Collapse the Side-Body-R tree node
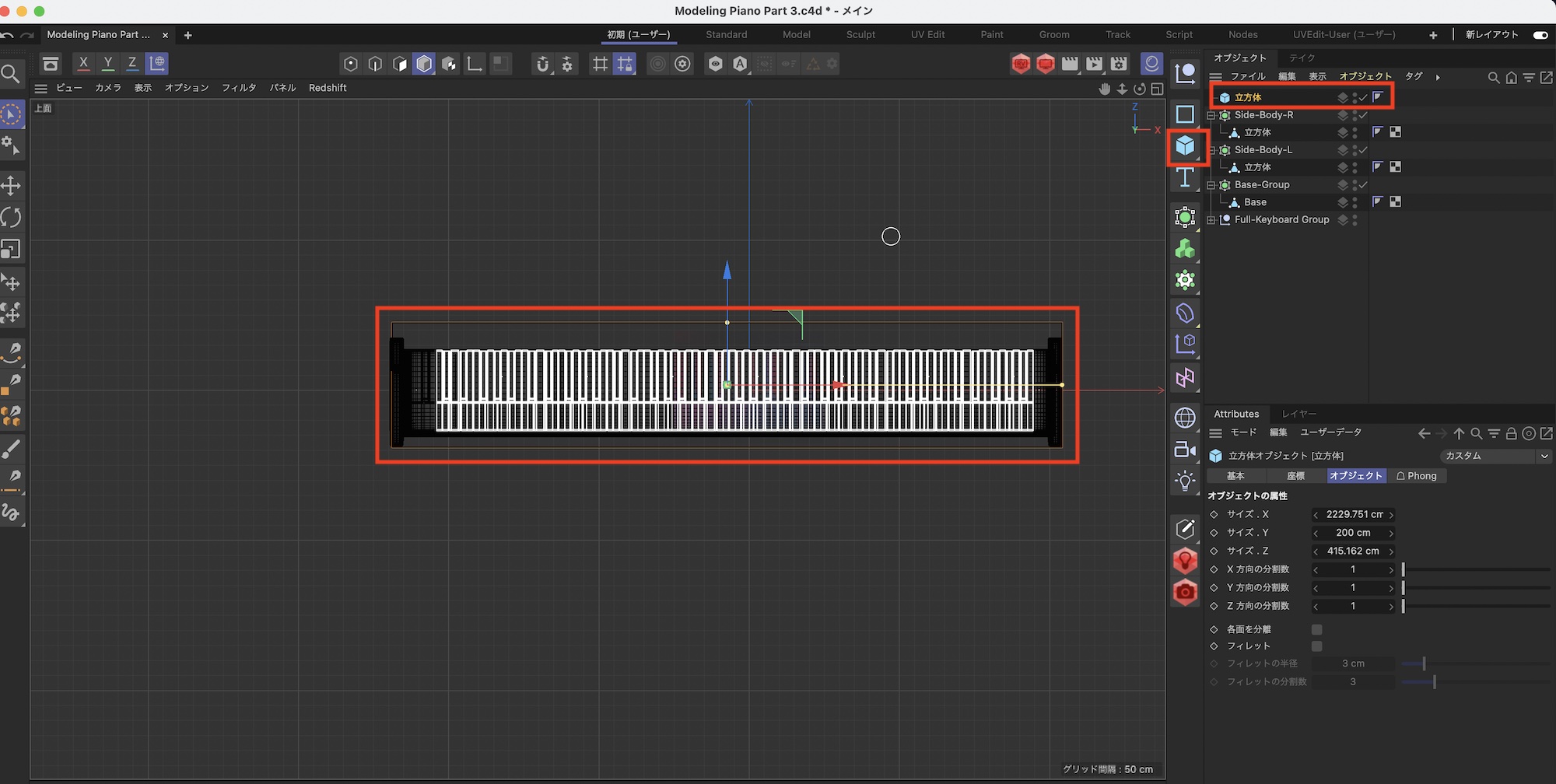Viewport: 1556px width, 784px height. point(1211,115)
